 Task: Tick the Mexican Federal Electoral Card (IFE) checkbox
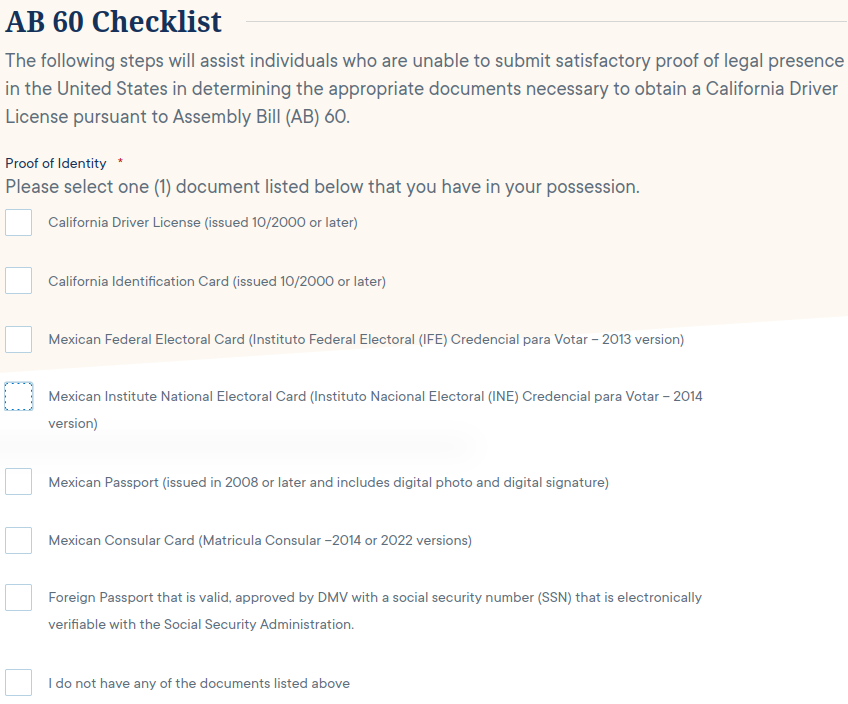click(19, 339)
